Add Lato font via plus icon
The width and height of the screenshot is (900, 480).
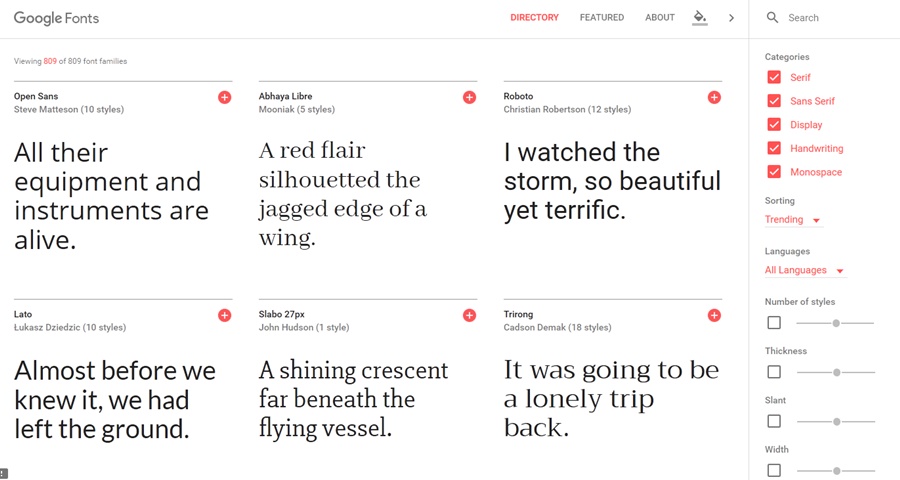[x=224, y=315]
